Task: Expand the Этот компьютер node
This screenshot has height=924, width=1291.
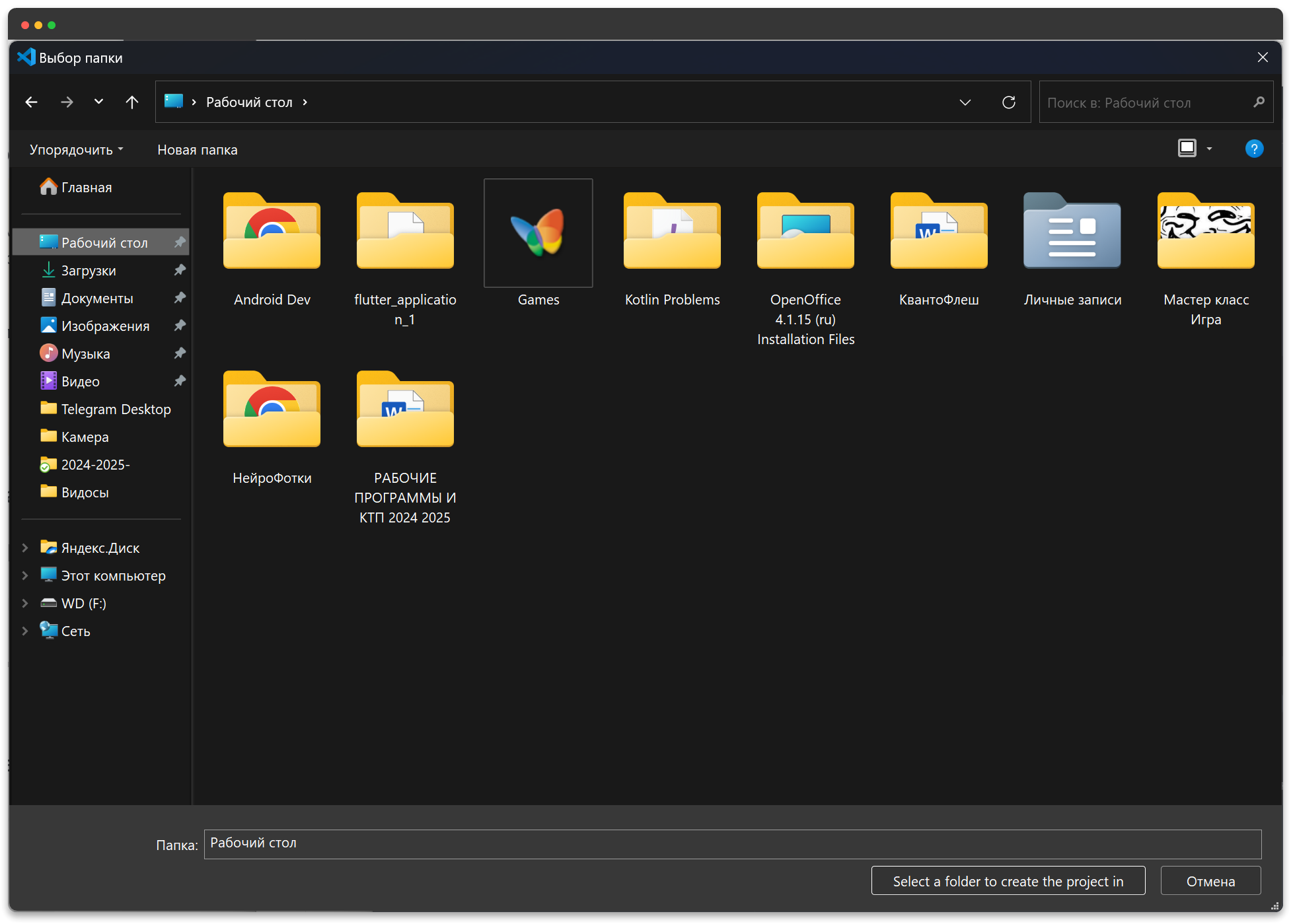Action: tap(25, 575)
